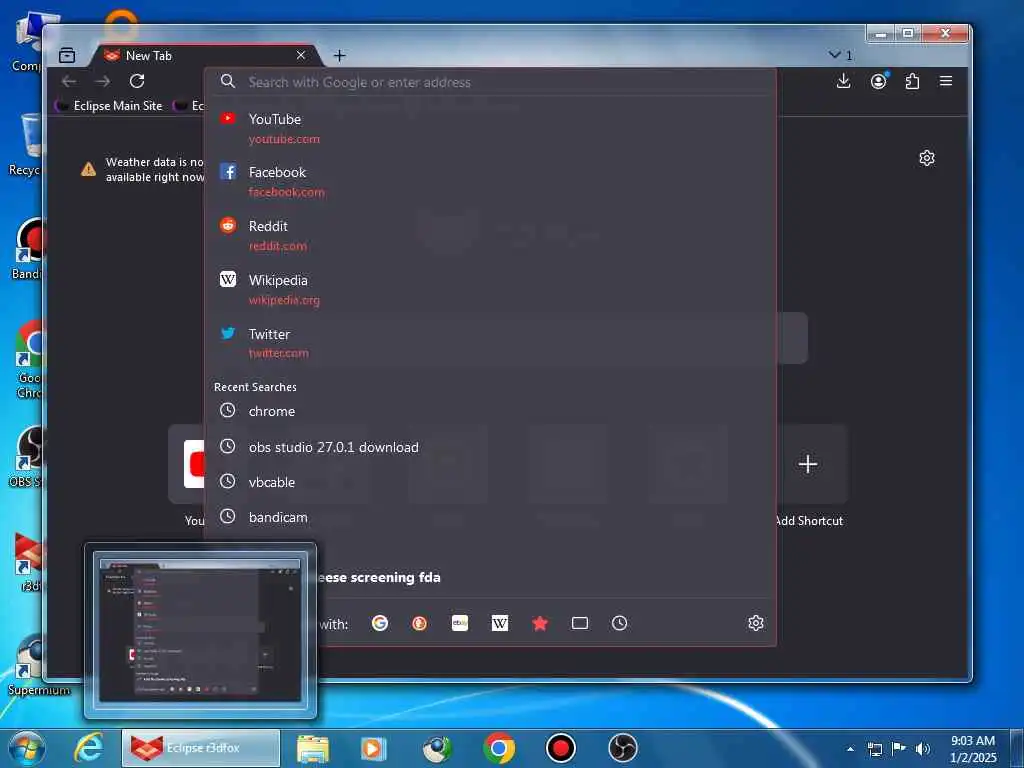The width and height of the screenshot is (1024, 768).
Task: Open the network tray icon
Action: 874,749
